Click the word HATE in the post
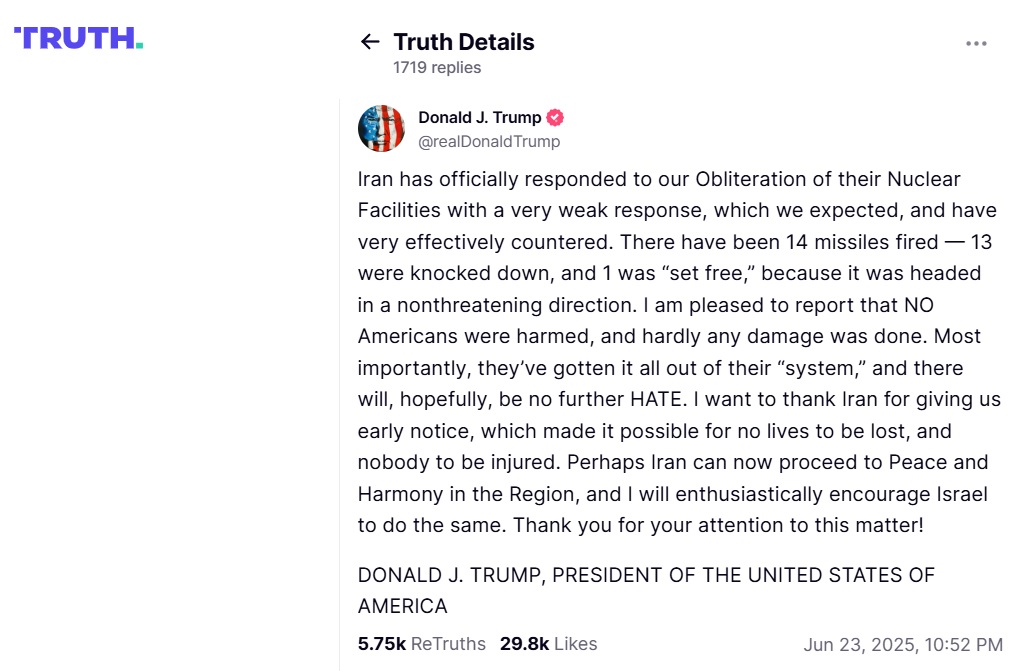Image resolution: width=1017 pixels, height=671 pixels. coord(653,399)
